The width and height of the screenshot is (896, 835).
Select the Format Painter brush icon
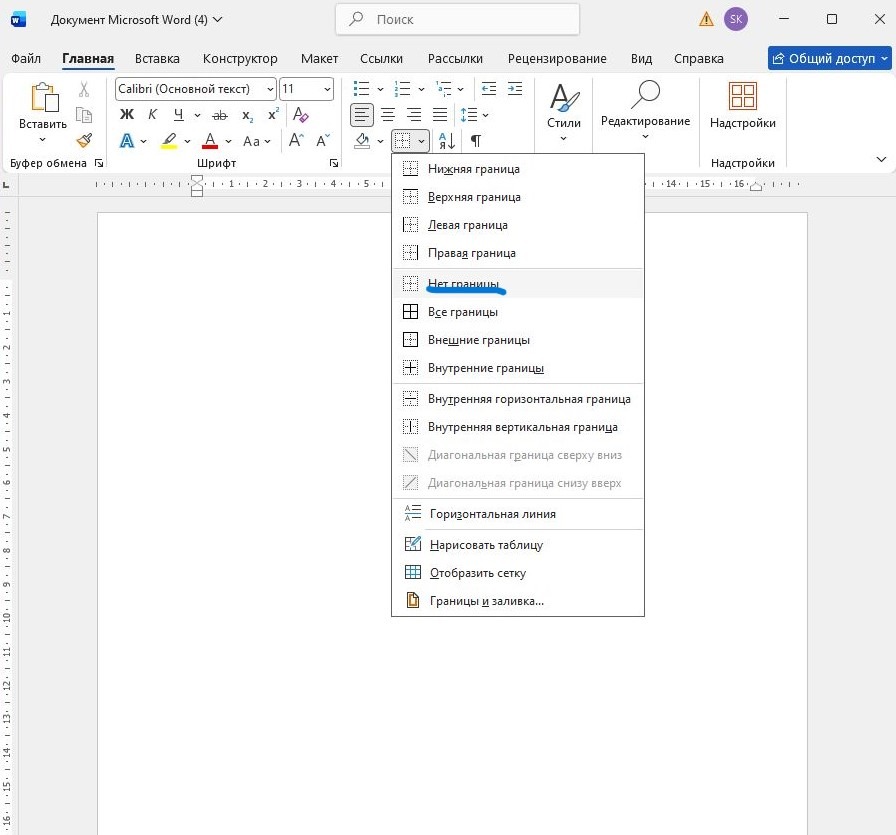pyautogui.click(x=84, y=141)
